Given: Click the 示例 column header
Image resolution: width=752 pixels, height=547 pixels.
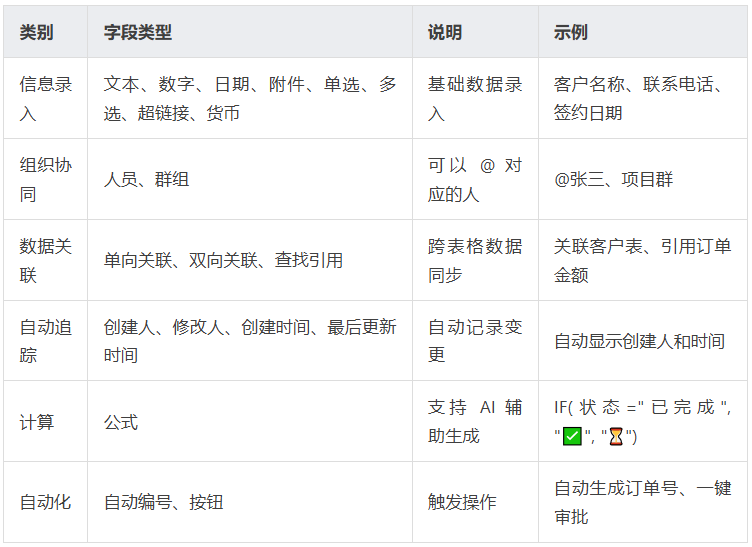Looking at the screenshot, I should coord(643,32).
